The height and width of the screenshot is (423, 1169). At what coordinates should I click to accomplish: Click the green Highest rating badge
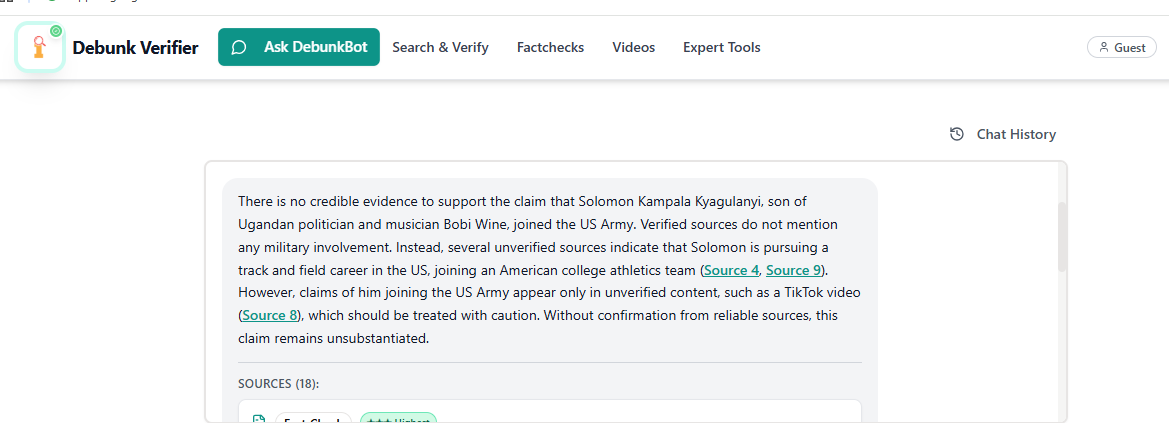point(398,420)
